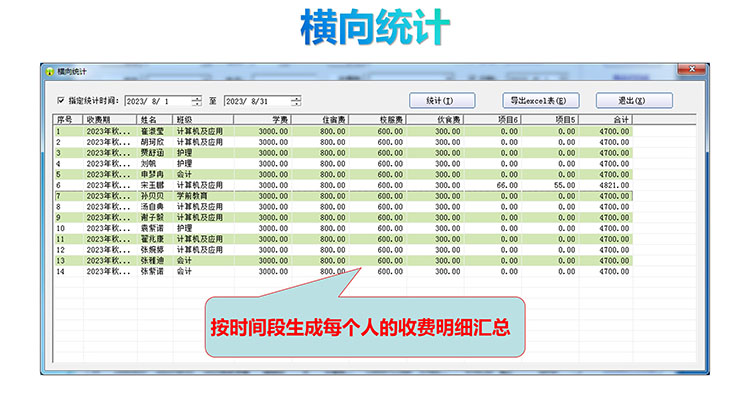Click the 4700.00 合计 cell in row 1

click(x=614, y=131)
